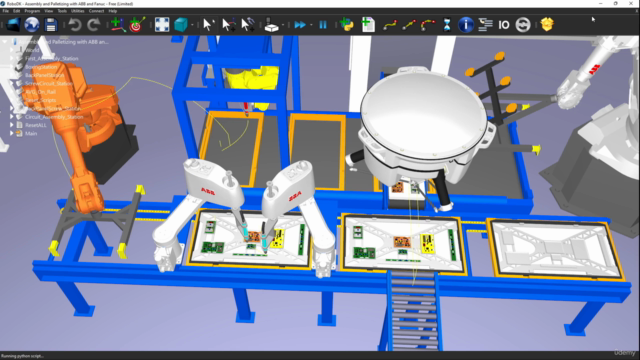The height and width of the screenshot is (360, 640).
Task: Open the View menu
Action: (x=49, y=11)
